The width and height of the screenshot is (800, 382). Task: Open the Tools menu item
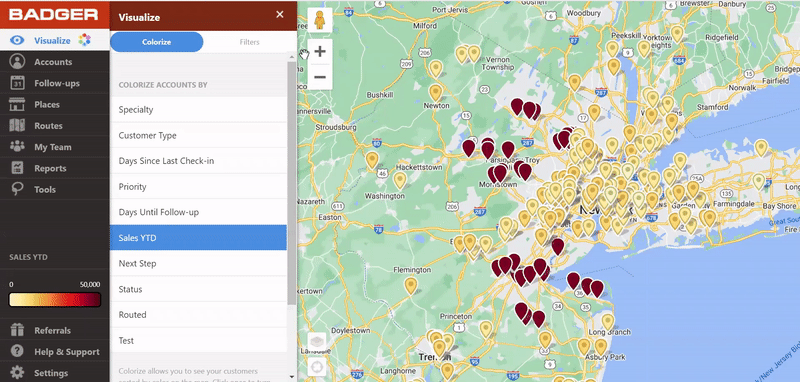55,190
